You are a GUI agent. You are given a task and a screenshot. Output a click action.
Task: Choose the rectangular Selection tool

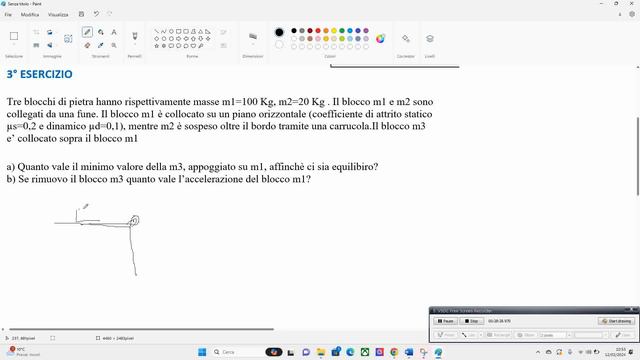point(14,36)
